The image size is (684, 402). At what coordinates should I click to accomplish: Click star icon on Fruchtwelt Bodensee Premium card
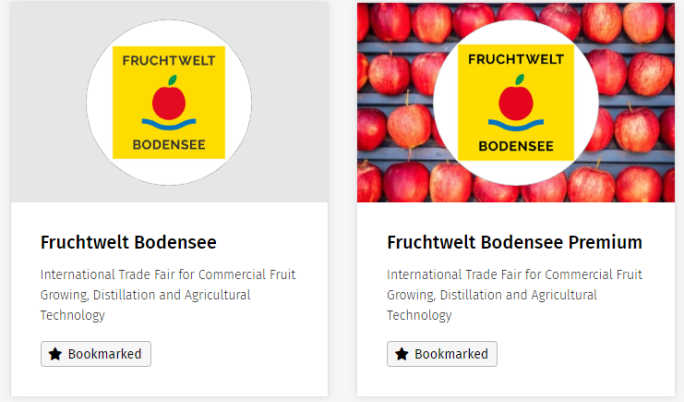coord(401,354)
